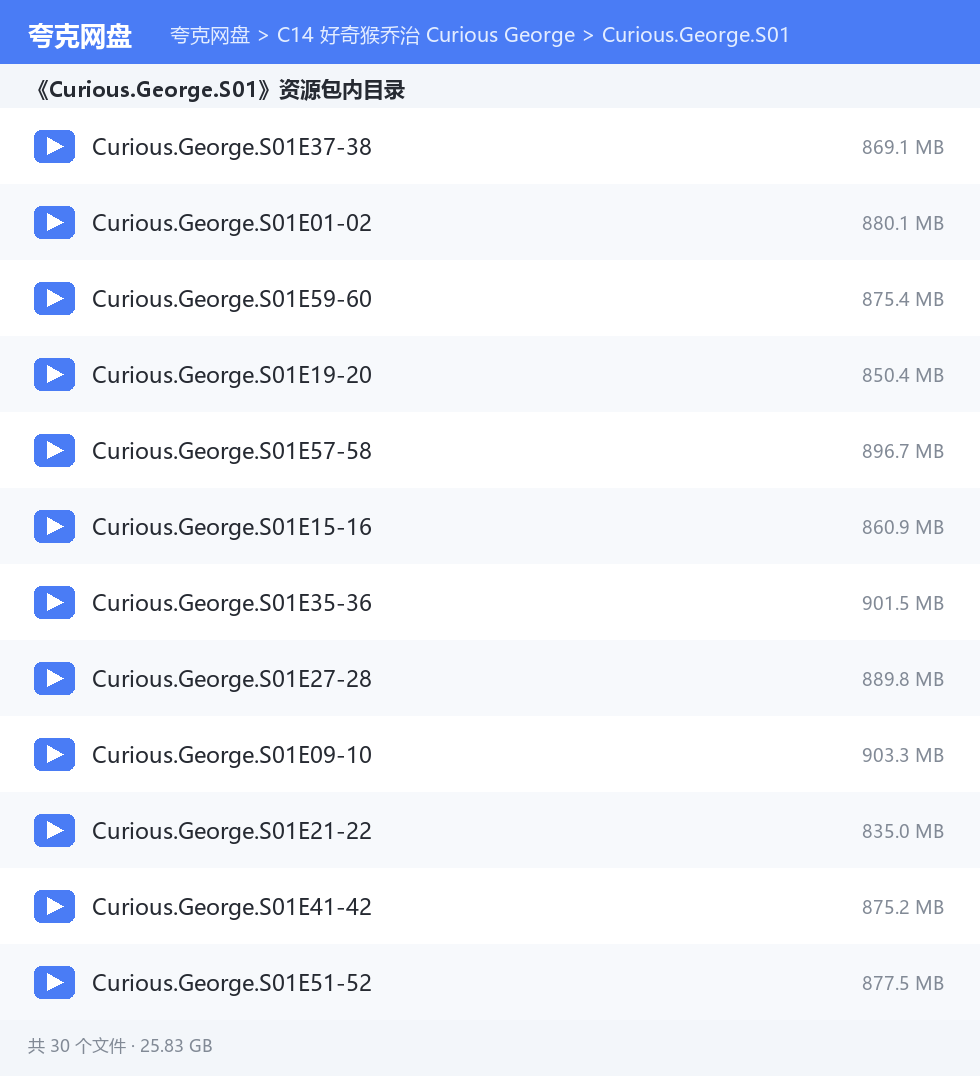980x1076 pixels.
Task: Click the 《Curious.George.S01》资源包内目录 heading
Action: pyautogui.click(x=219, y=90)
